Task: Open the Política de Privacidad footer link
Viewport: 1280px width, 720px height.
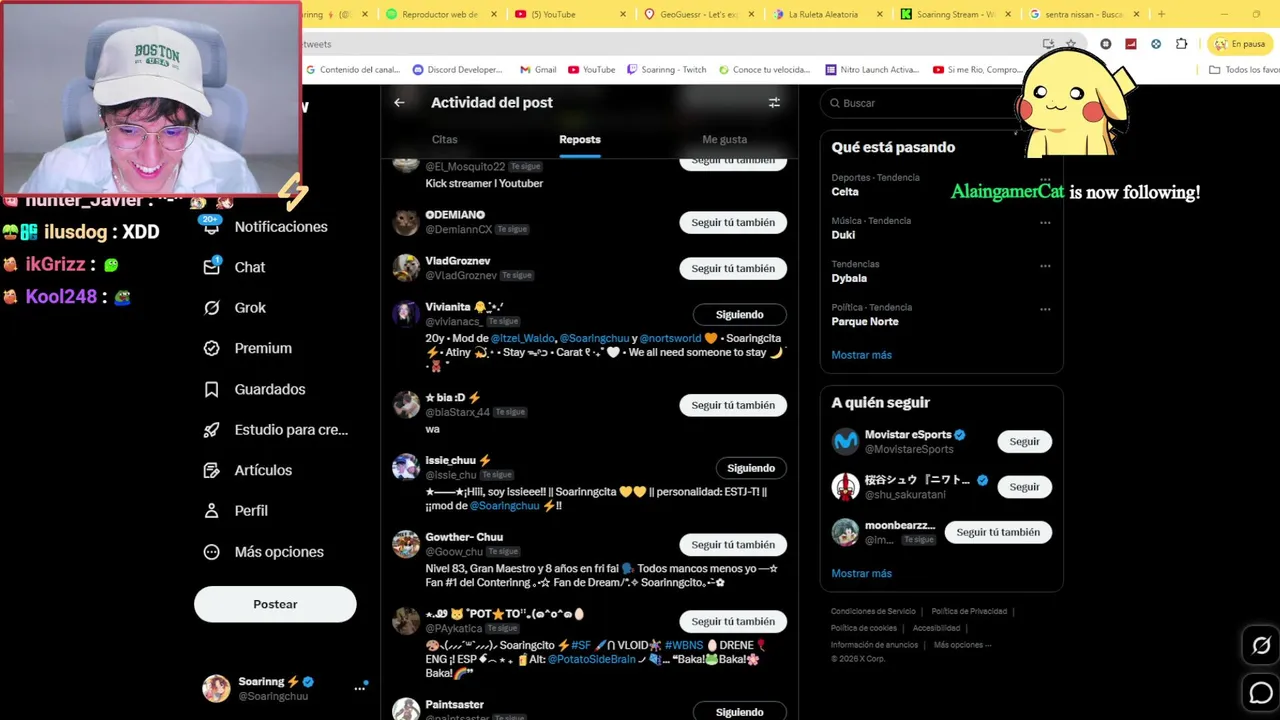Action: 969,611
